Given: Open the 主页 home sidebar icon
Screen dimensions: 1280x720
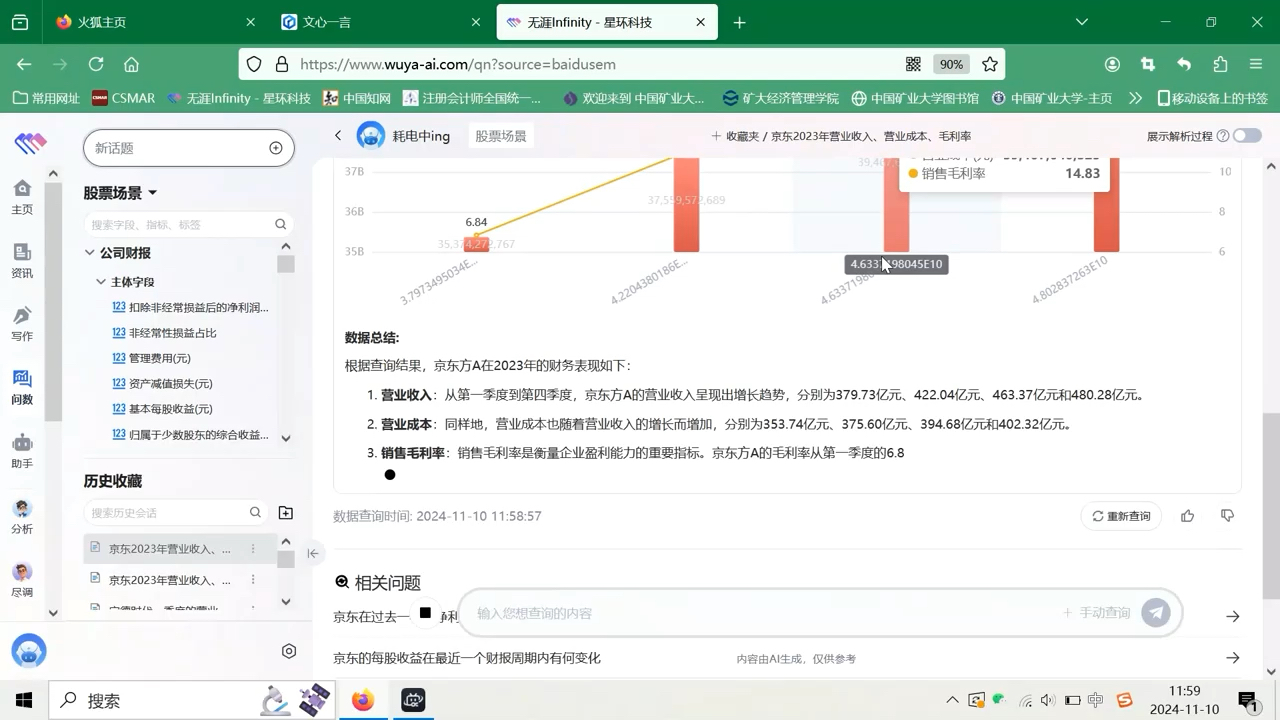Looking at the screenshot, I should point(22,197).
